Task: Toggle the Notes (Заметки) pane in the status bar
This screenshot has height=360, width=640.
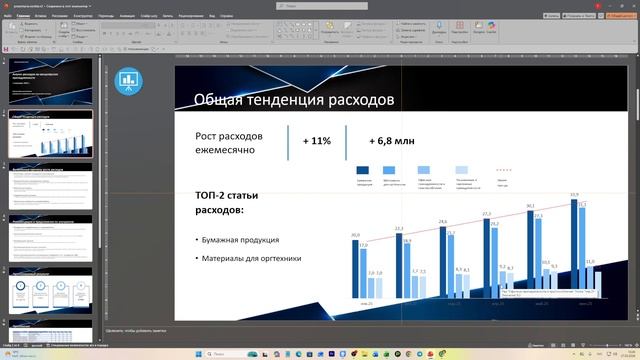Action: click(536, 345)
